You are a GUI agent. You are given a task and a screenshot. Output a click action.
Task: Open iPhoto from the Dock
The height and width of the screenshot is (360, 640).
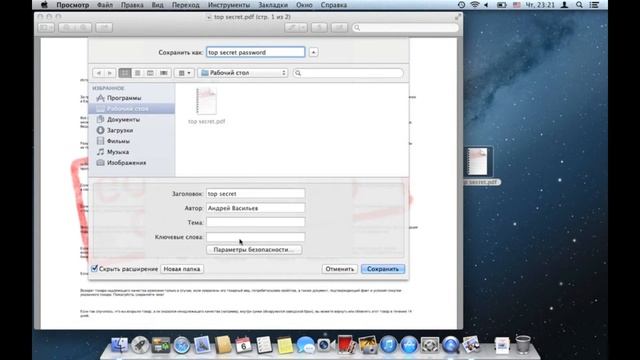367,345
